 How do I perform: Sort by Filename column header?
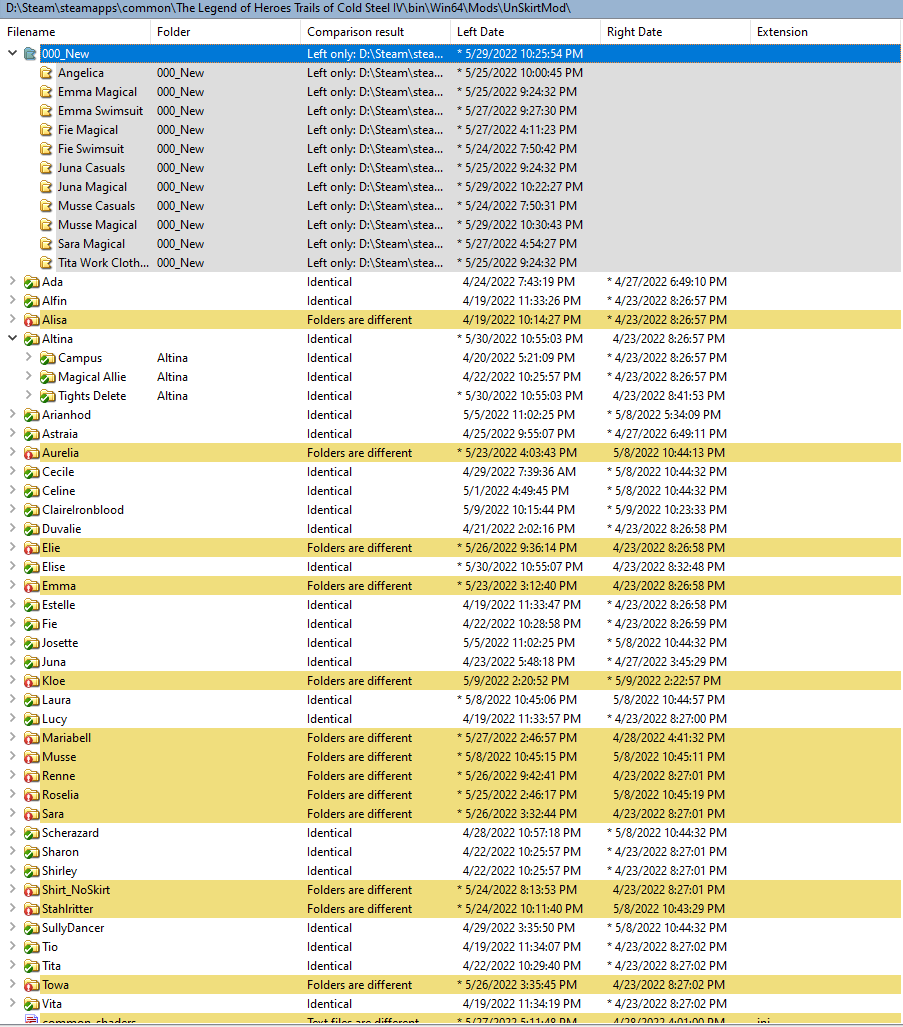coord(75,31)
